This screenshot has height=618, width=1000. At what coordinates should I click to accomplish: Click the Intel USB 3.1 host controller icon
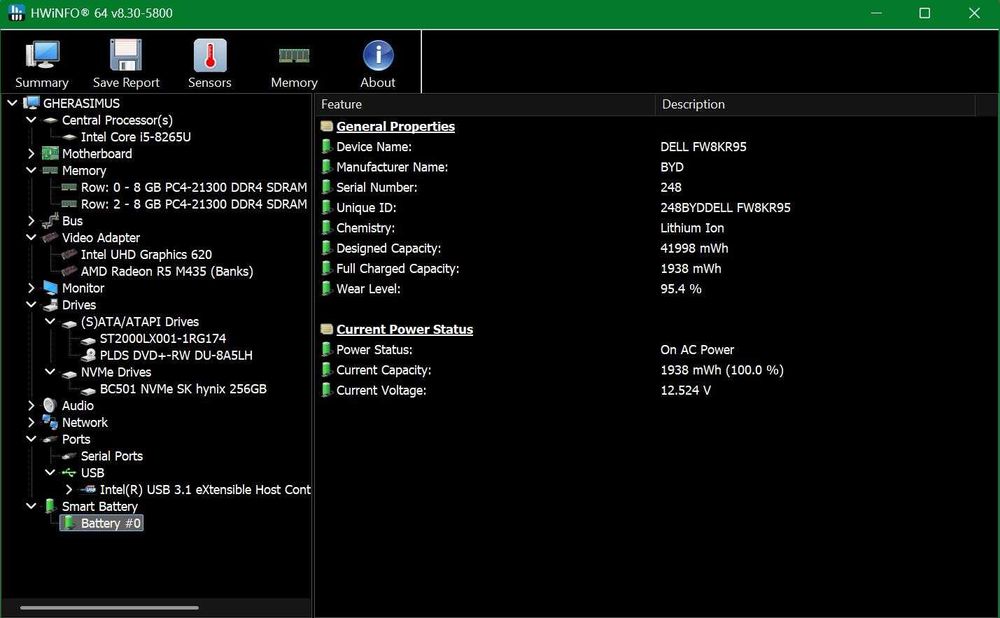coord(88,489)
